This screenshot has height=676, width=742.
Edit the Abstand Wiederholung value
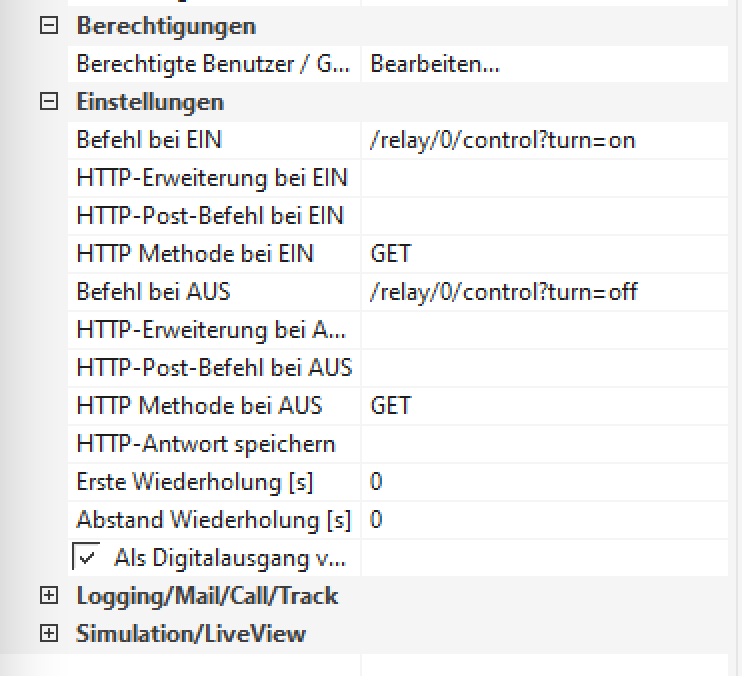tap(543, 520)
